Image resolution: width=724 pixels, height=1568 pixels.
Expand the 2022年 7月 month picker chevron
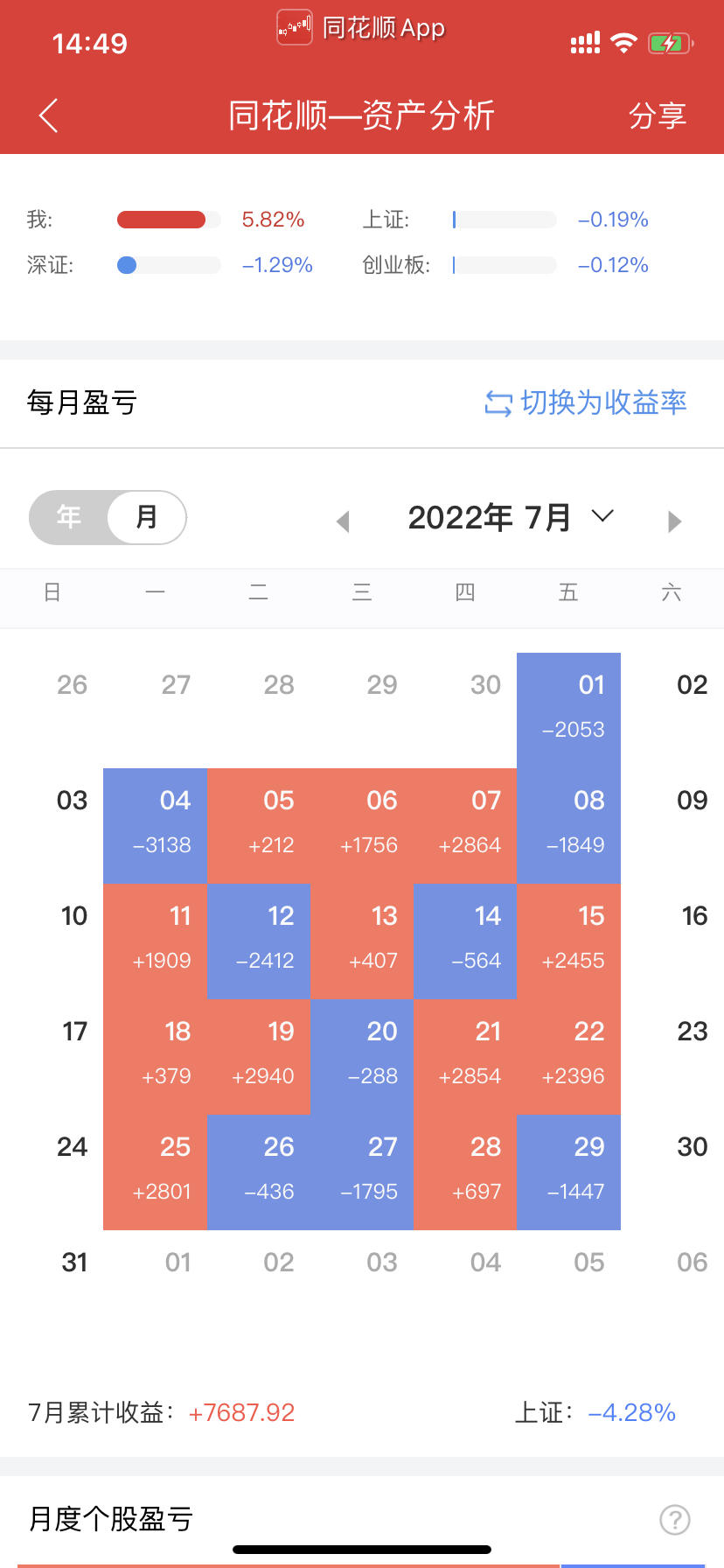(602, 515)
